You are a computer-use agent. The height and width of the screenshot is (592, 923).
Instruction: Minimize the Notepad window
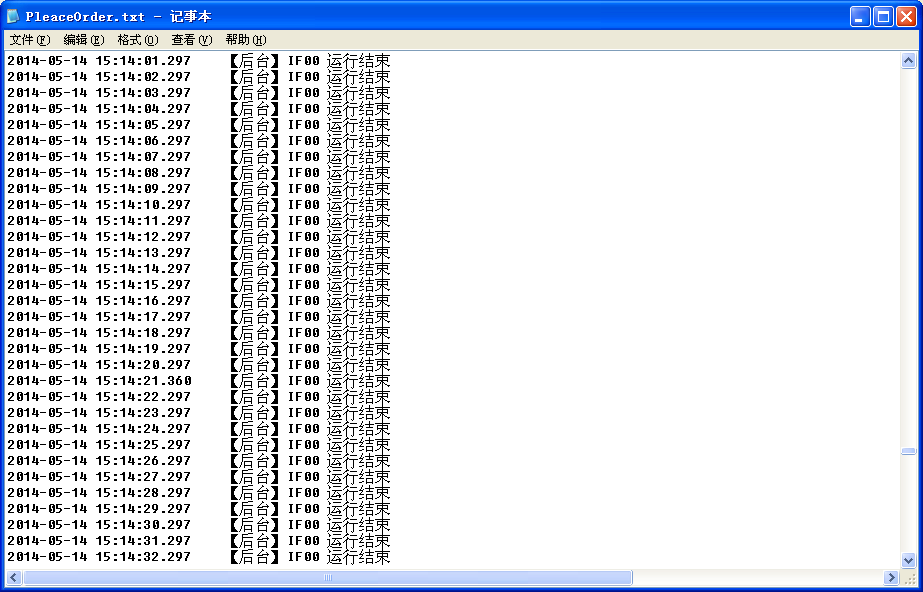click(860, 16)
